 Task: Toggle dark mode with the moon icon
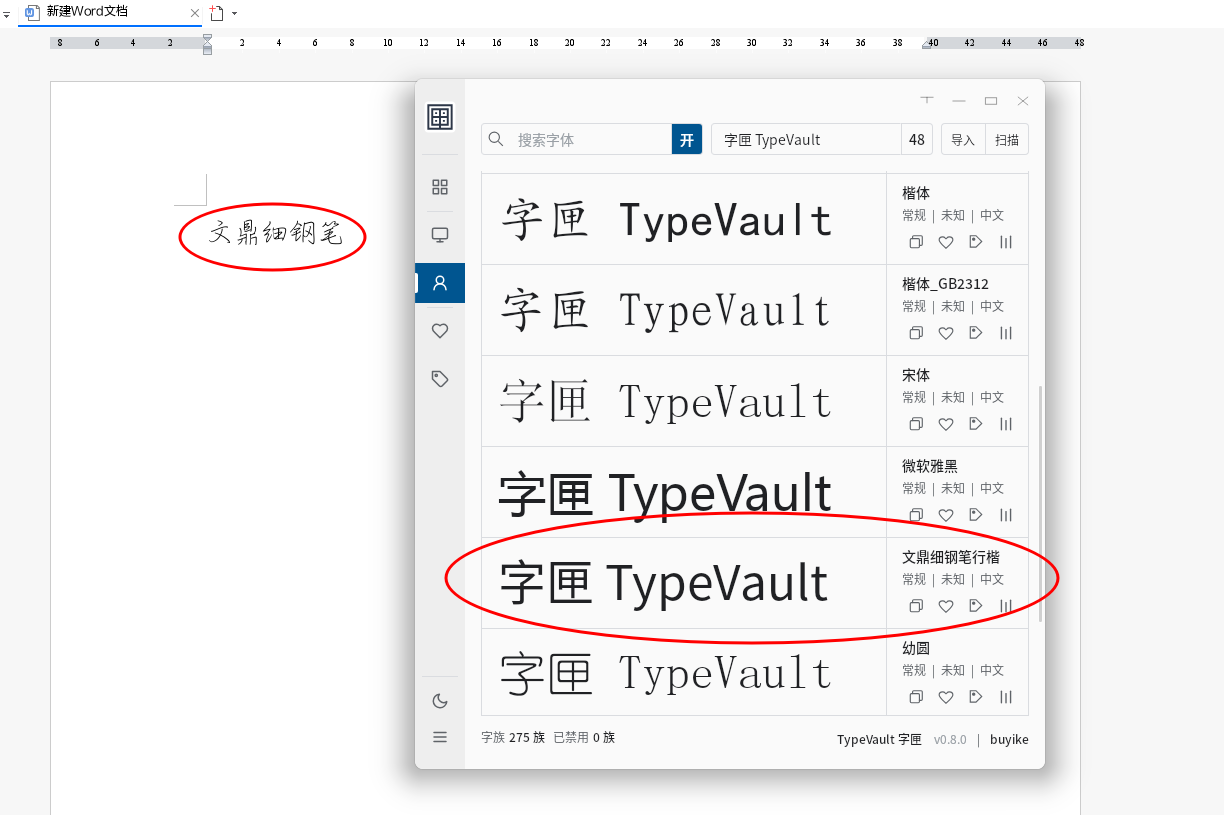pos(440,701)
